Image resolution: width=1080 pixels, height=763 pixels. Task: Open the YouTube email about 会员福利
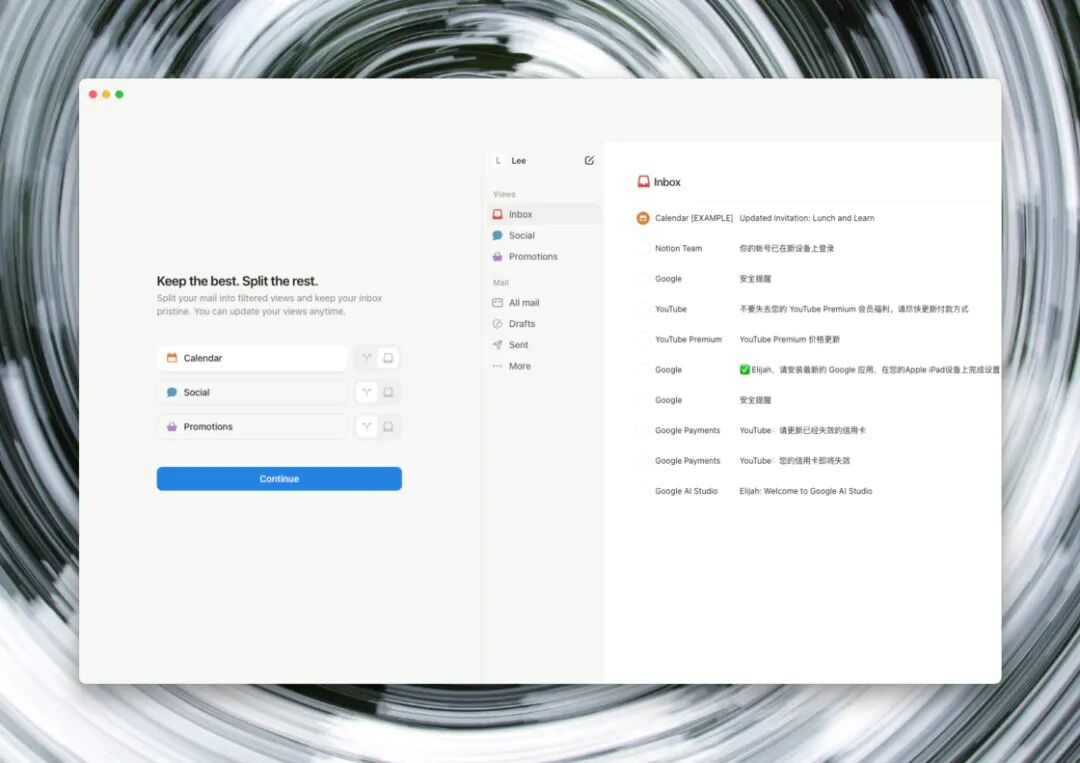click(816, 309)
